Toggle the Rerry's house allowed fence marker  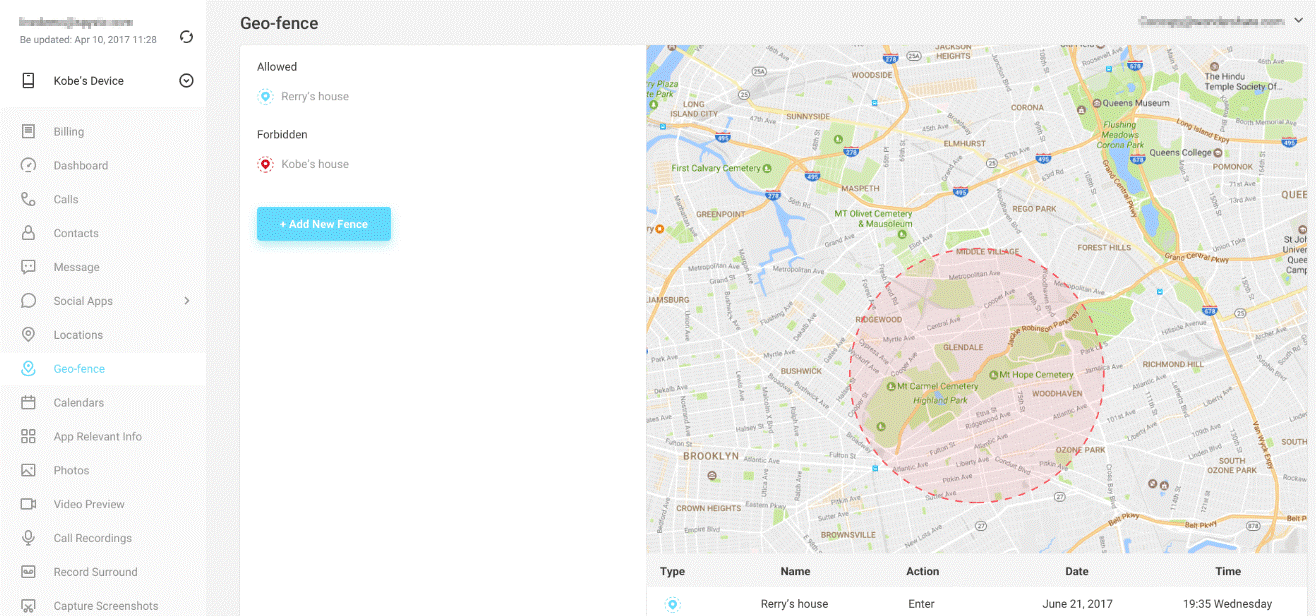(265, 96)
